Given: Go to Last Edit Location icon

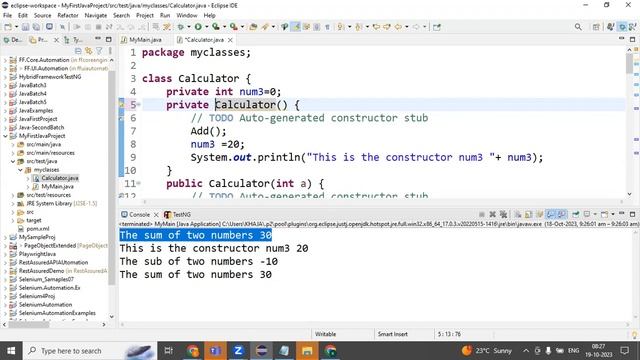Looking at the screenshot, I should (x=376, y=27).
